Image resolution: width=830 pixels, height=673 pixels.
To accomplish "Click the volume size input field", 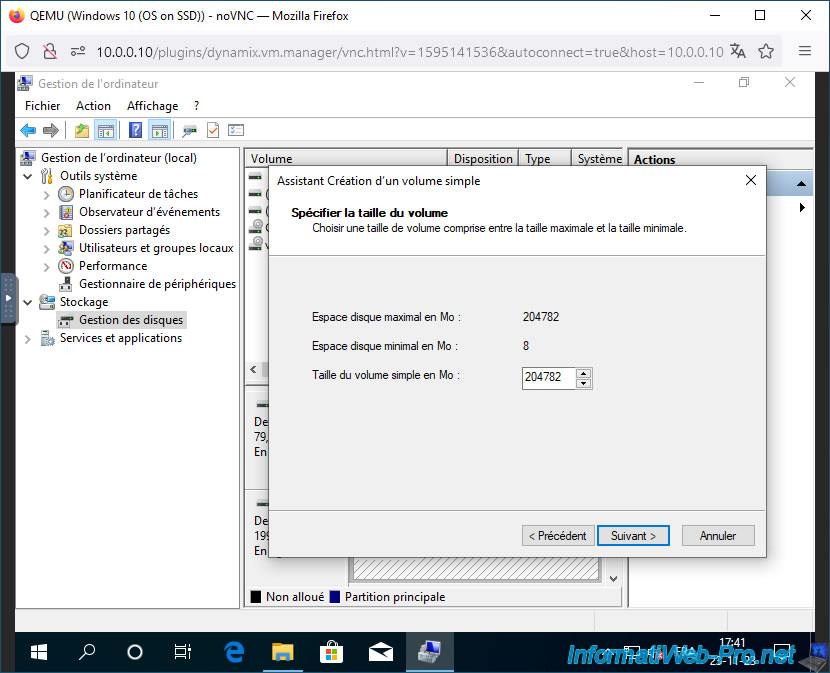I will tap(548, 378).
